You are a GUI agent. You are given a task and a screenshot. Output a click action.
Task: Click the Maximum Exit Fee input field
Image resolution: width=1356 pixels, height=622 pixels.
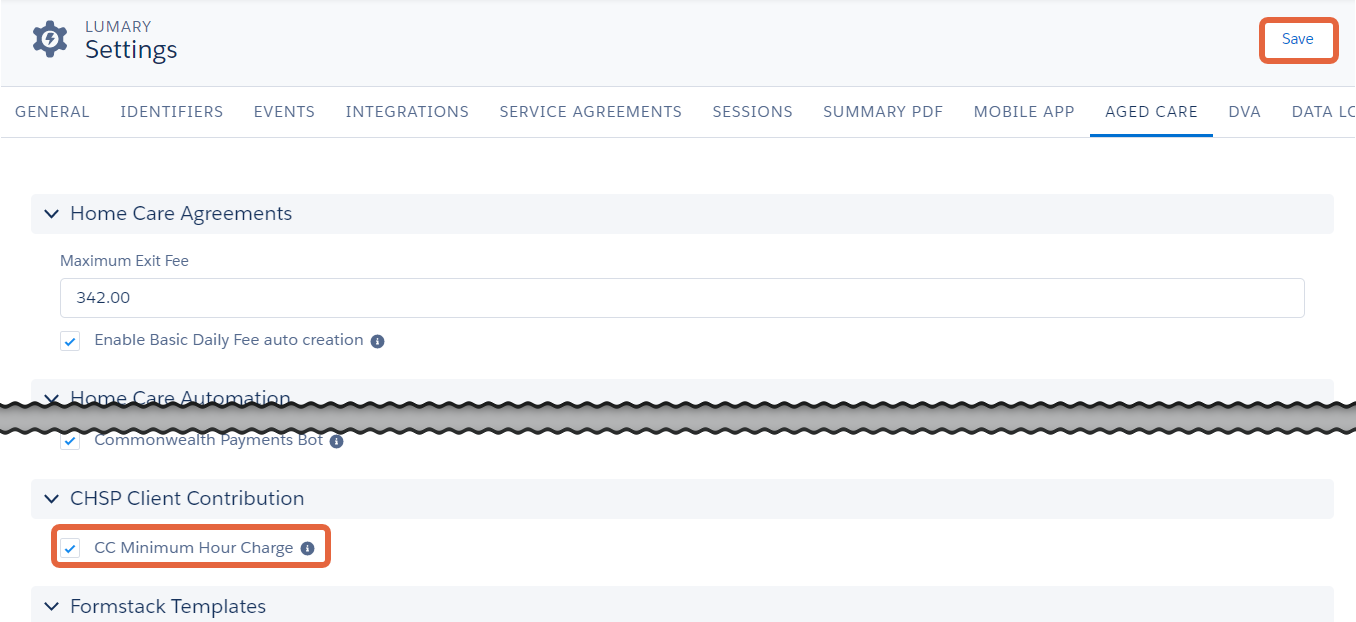click(682, 298)
